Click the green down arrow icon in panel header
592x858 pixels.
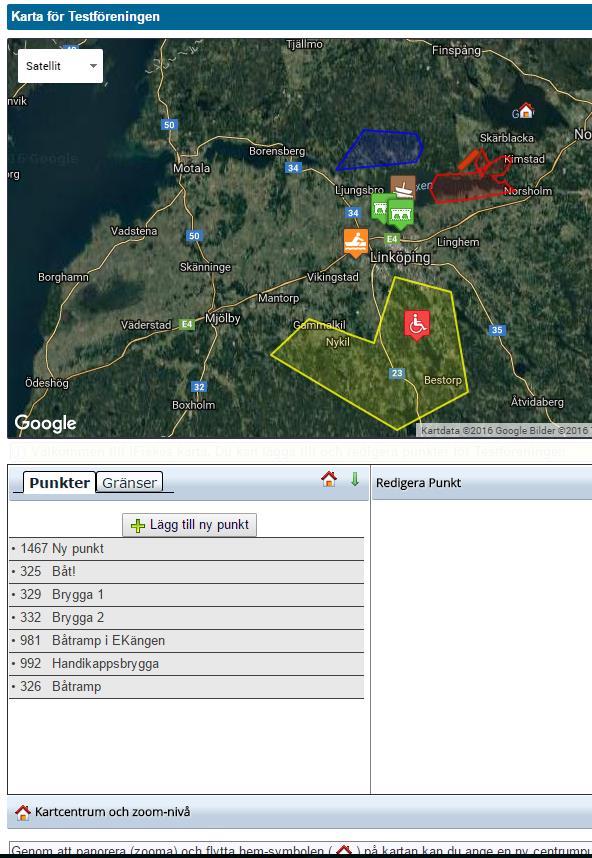click(x=355, y=479)
